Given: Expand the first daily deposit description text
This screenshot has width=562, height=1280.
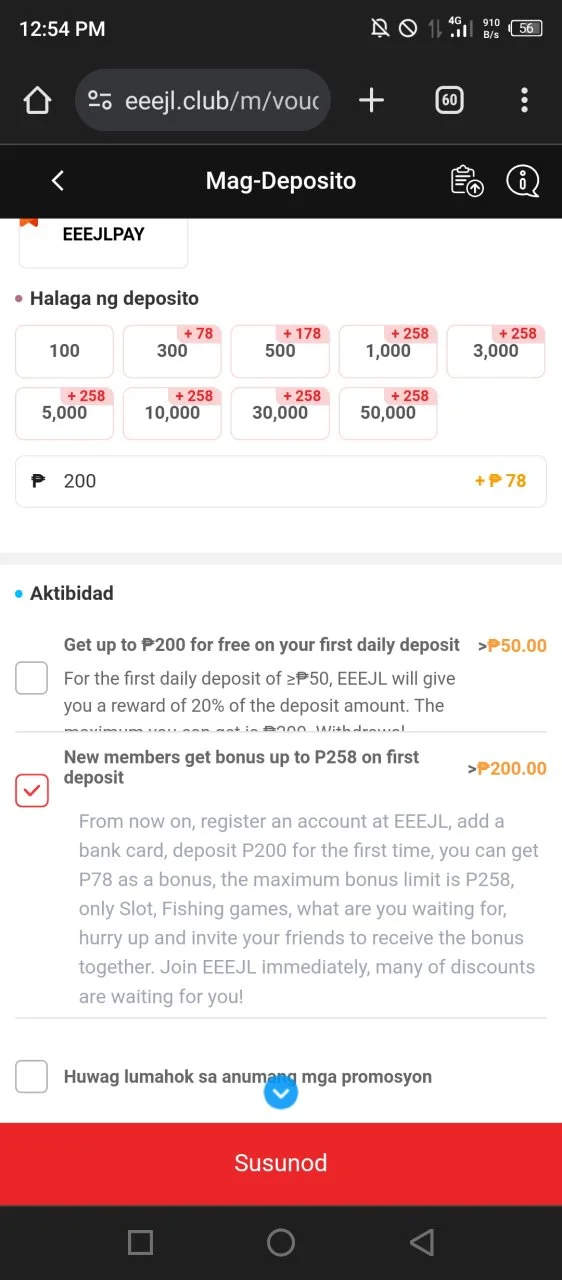Looking at the screenshot, I should pyautogui.click(x=260, y=692).
